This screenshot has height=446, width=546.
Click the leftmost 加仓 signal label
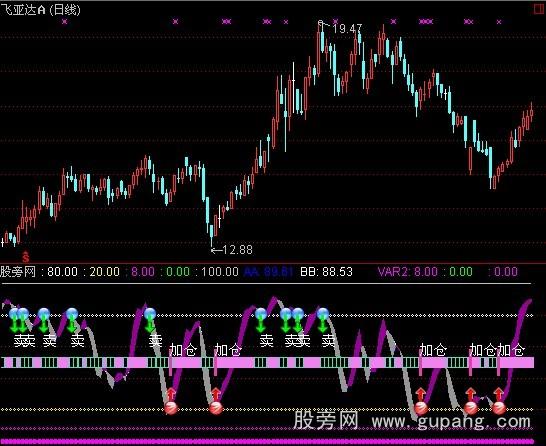pyautogui.click(x=183, y=350)
